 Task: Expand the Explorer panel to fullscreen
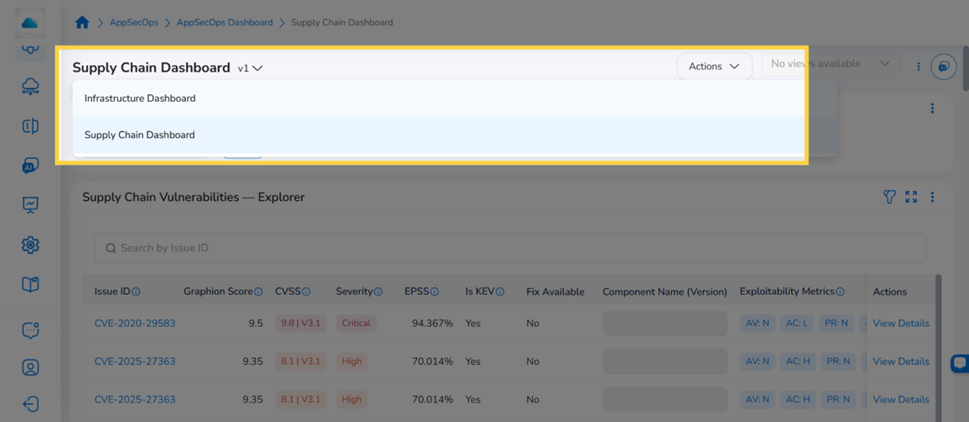[911, 197]
